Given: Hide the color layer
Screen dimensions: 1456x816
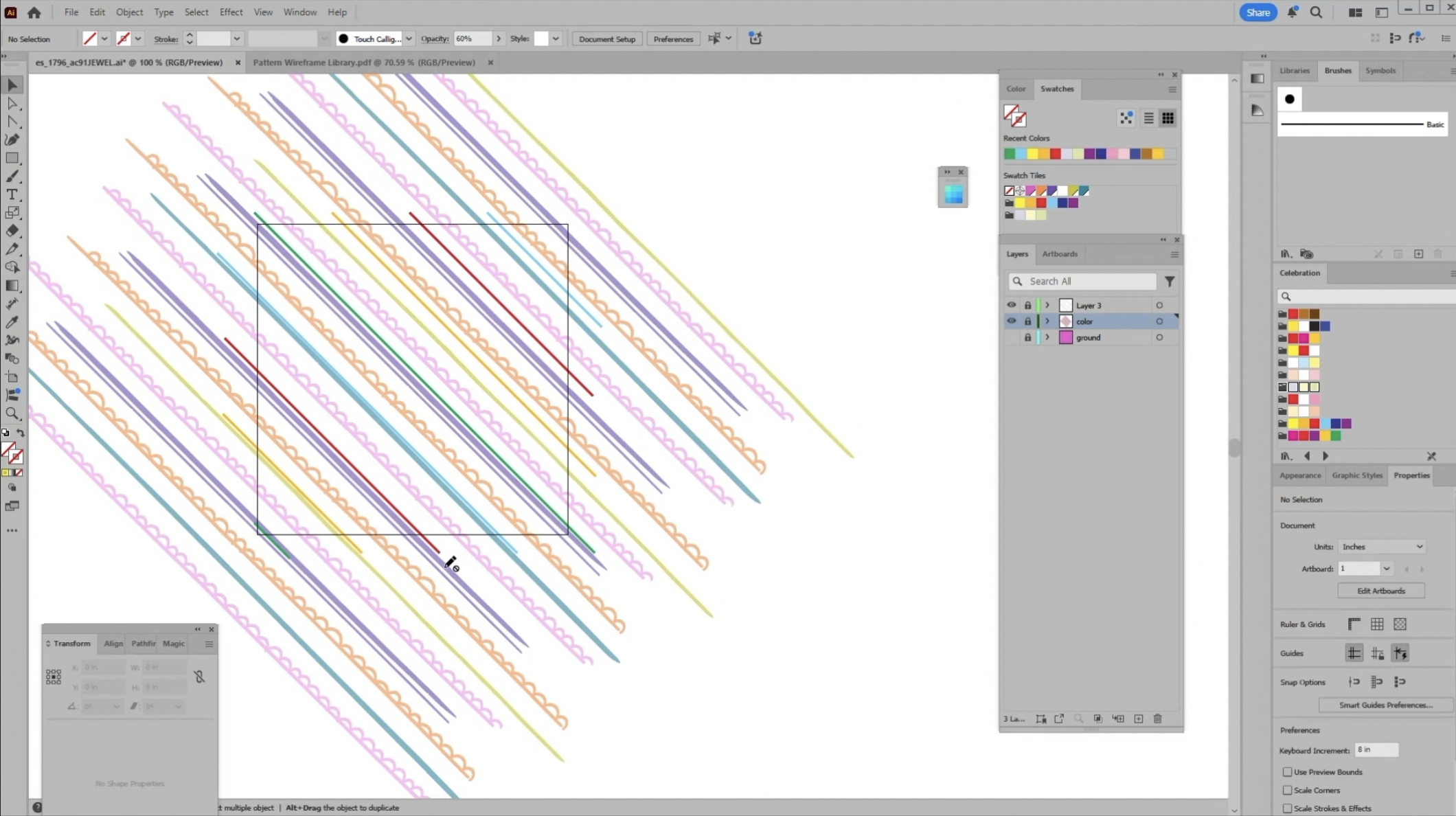Looking at the screenshot, I should (1012, 321).
